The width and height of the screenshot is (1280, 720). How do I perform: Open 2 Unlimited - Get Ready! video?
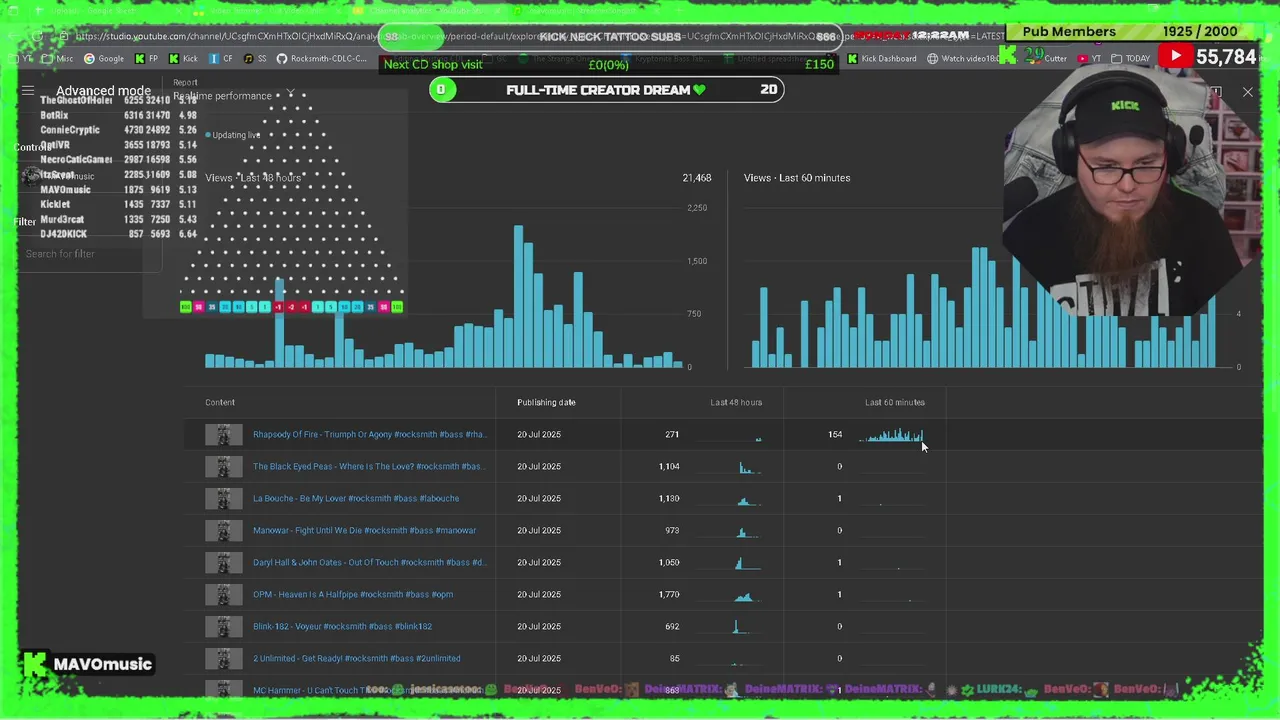click(357, 658)
